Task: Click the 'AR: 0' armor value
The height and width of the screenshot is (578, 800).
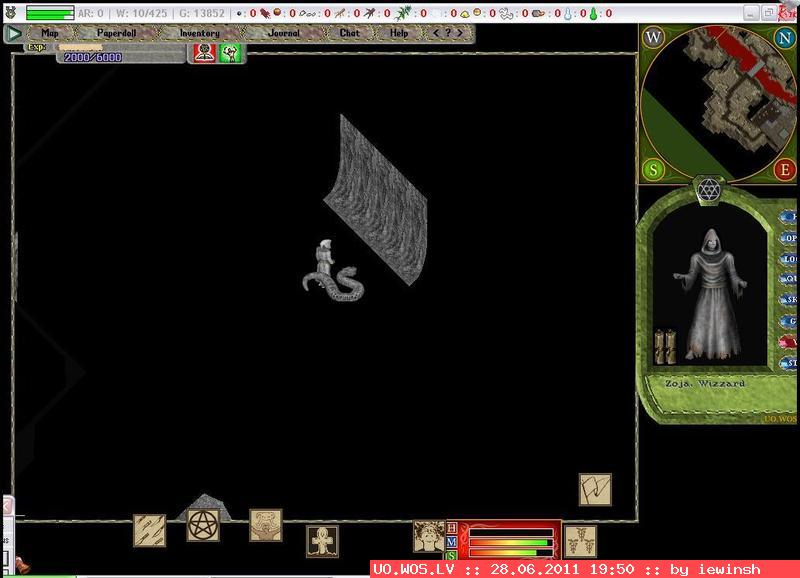Action: click(90, 13)
